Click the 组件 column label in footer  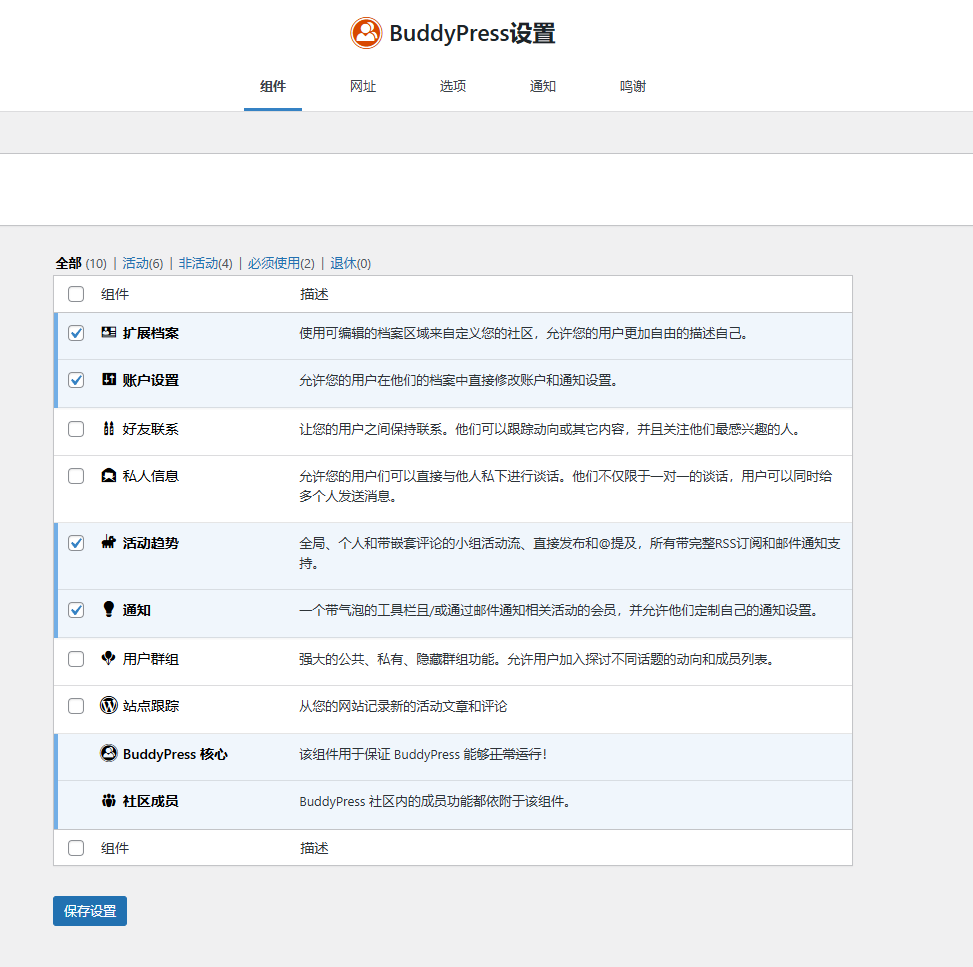click(x=115, y=848)
